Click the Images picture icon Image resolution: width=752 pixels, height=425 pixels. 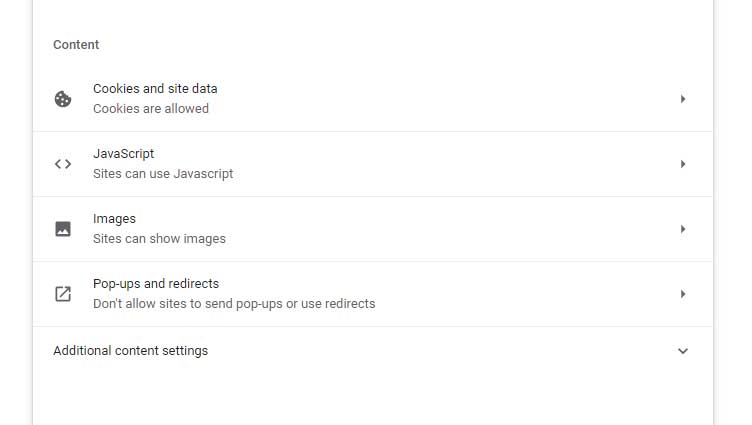[x=63, y=229]
